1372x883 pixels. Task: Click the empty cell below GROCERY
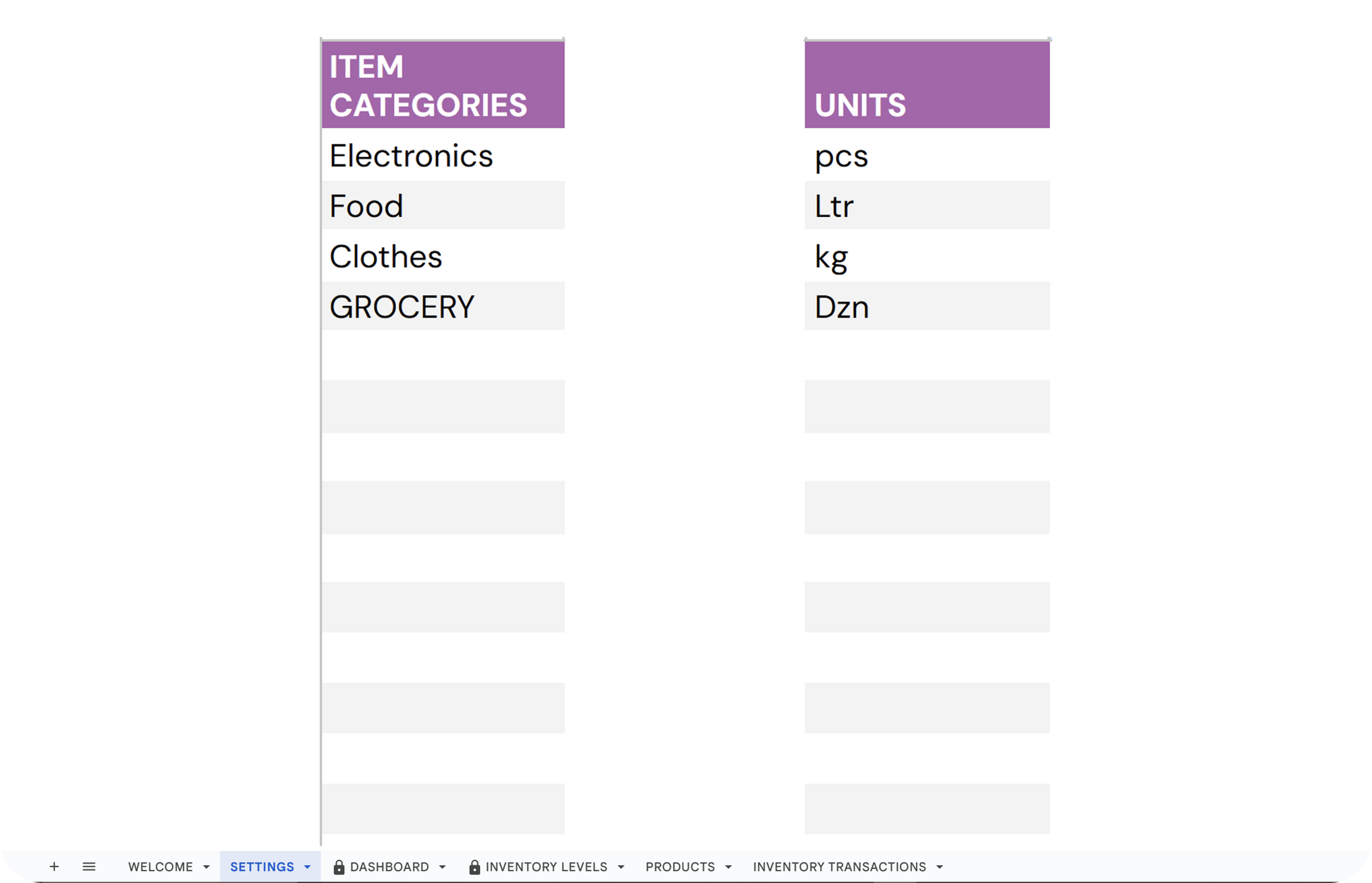[x=443, y=356]
